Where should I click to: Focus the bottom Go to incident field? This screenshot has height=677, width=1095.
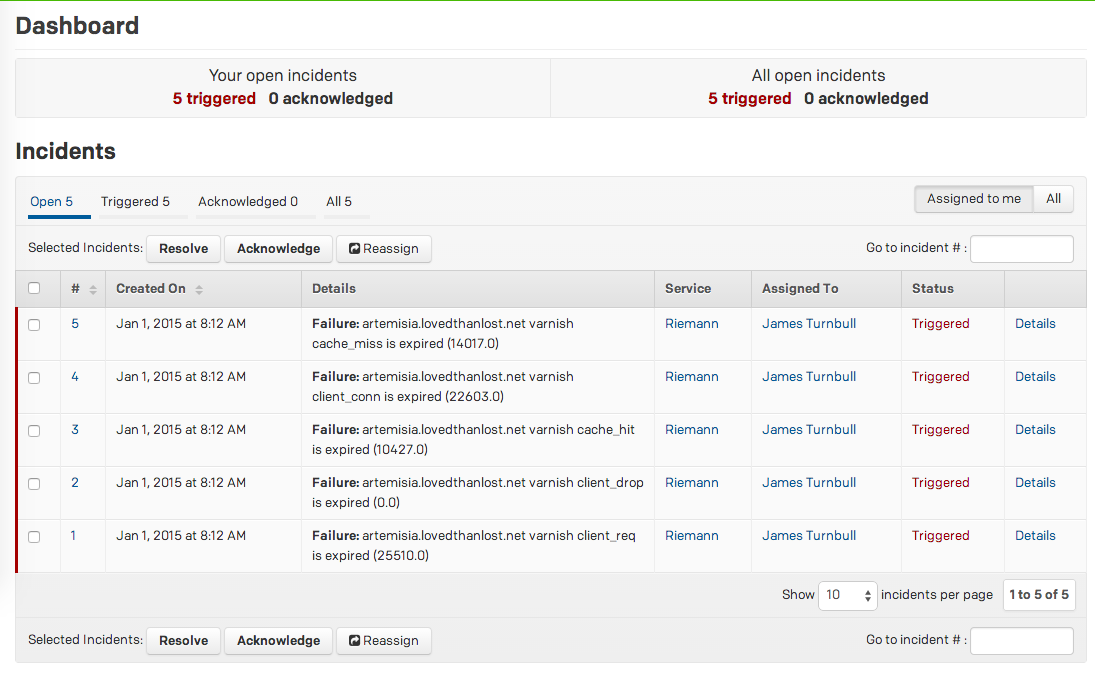1022,641
